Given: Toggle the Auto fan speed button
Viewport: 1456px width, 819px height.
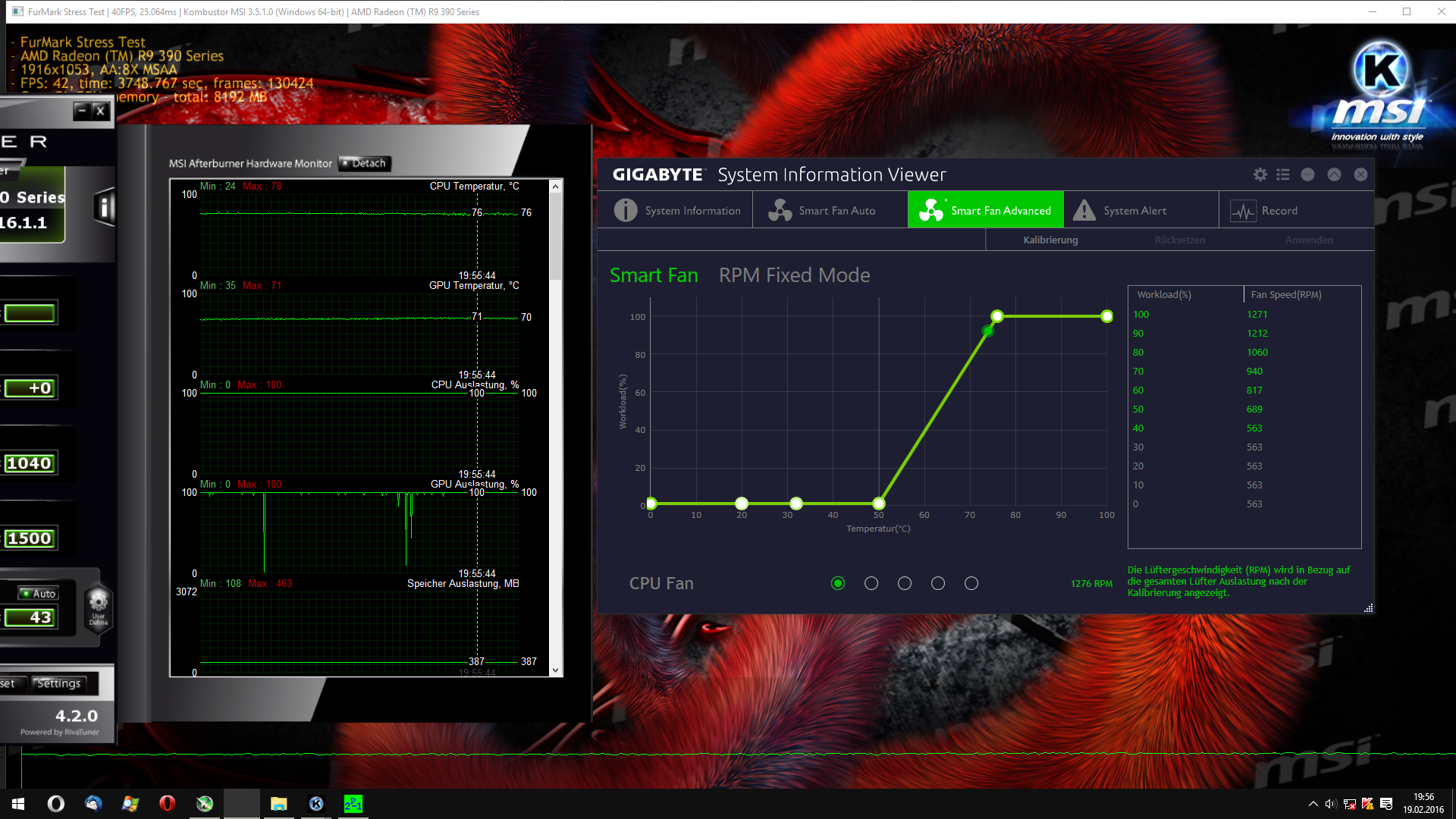Looking at the screenshot, I should click(39, 594).
